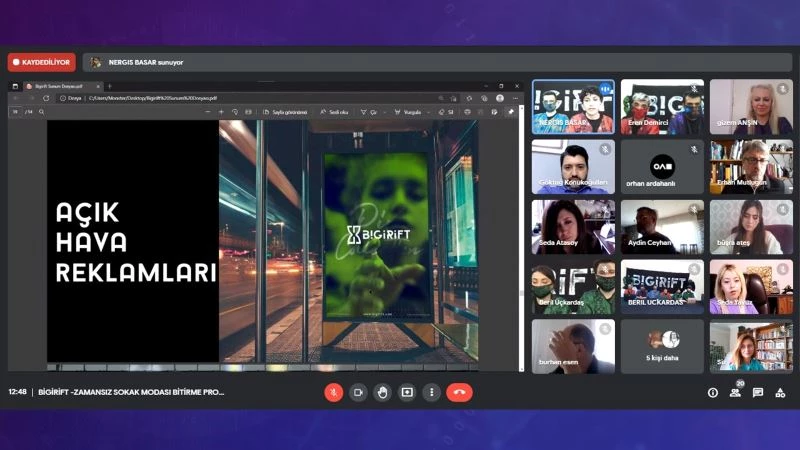Raise hand in the meeting
Image resolution: width=800 pixels, height=450 pixels.
coord(382,392)
